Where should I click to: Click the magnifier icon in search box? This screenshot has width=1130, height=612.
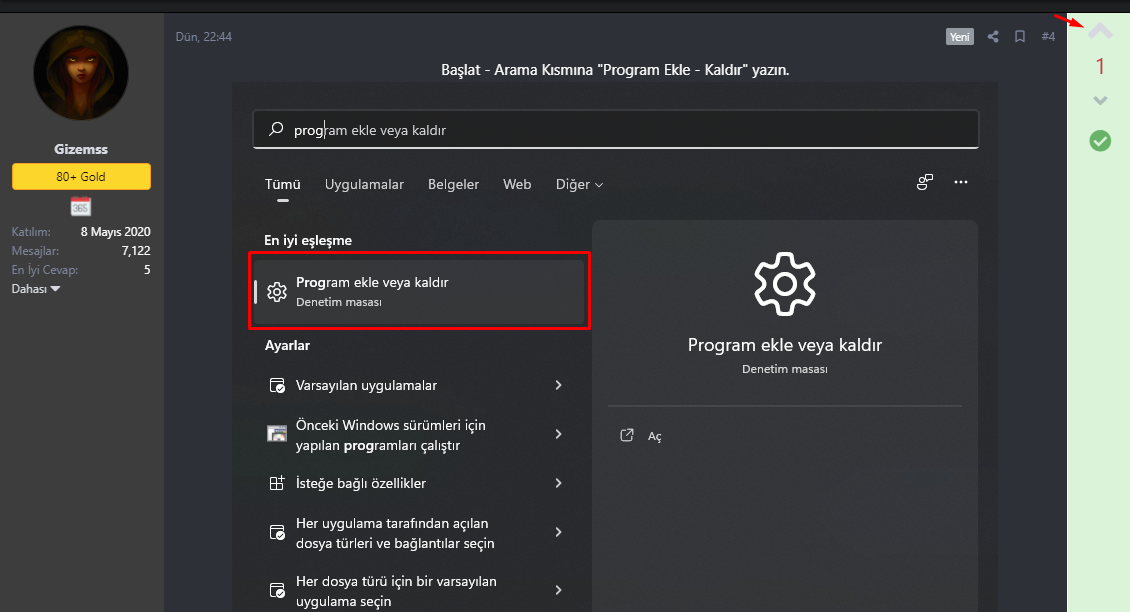pyautogui.click(x=276, y=130)
